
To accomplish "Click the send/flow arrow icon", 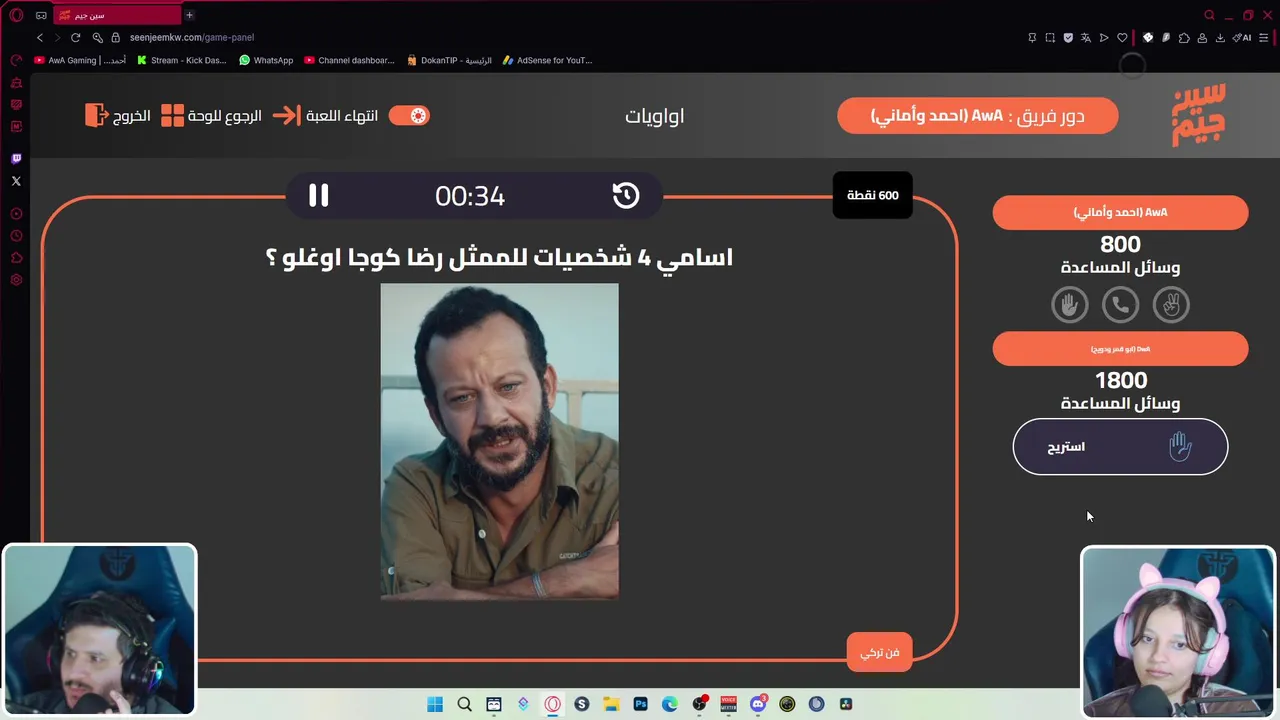I will (1104, 38).
